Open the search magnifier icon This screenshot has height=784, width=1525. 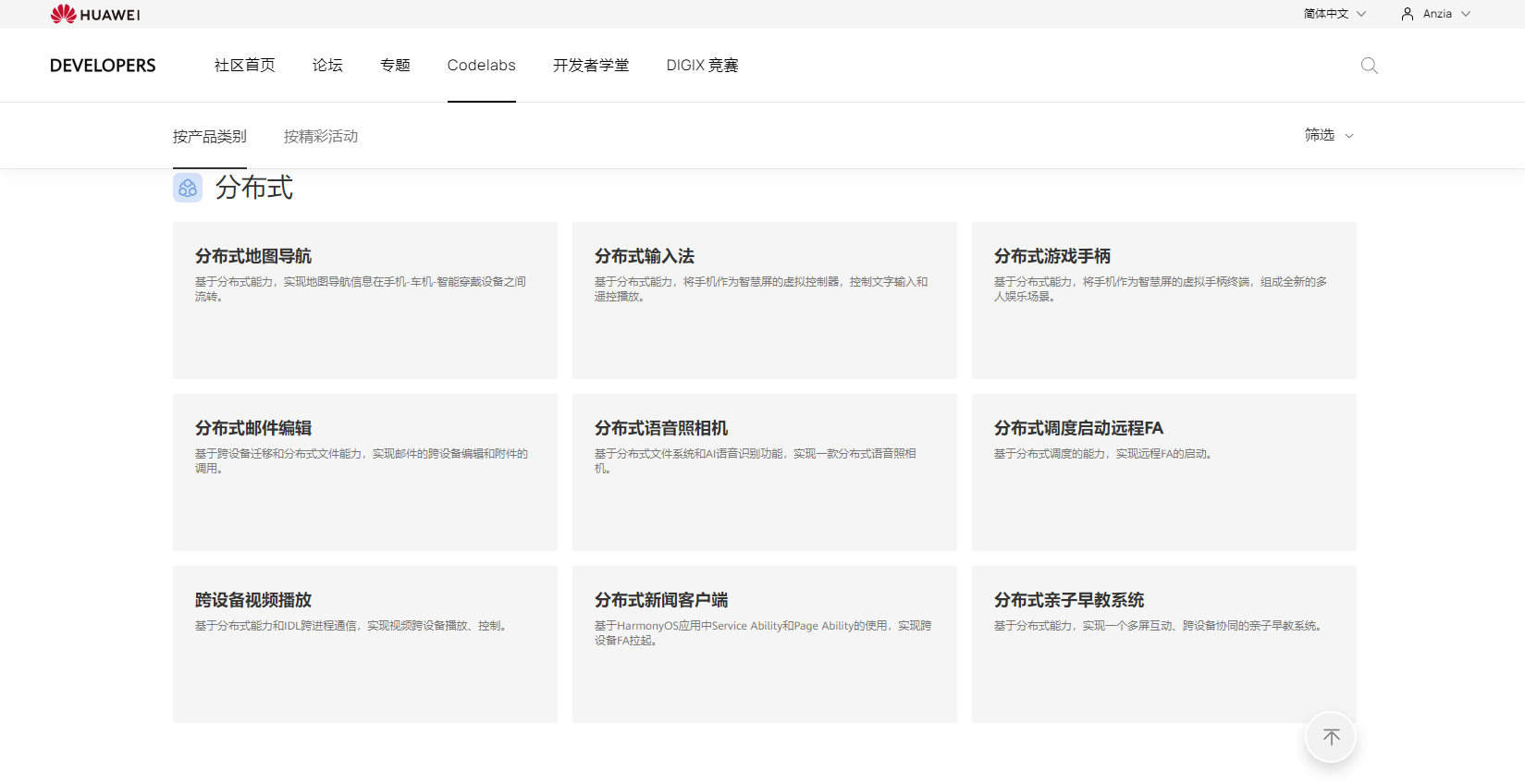[x=1370, y=66]
